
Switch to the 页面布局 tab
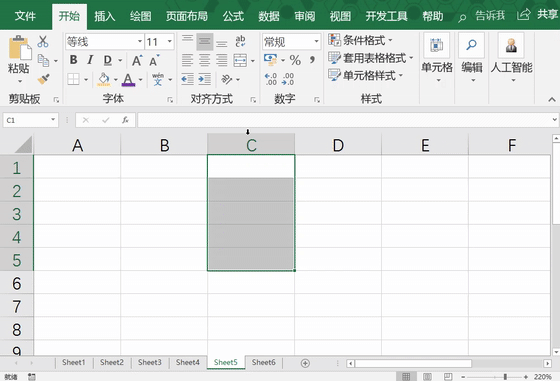[187, 16]
